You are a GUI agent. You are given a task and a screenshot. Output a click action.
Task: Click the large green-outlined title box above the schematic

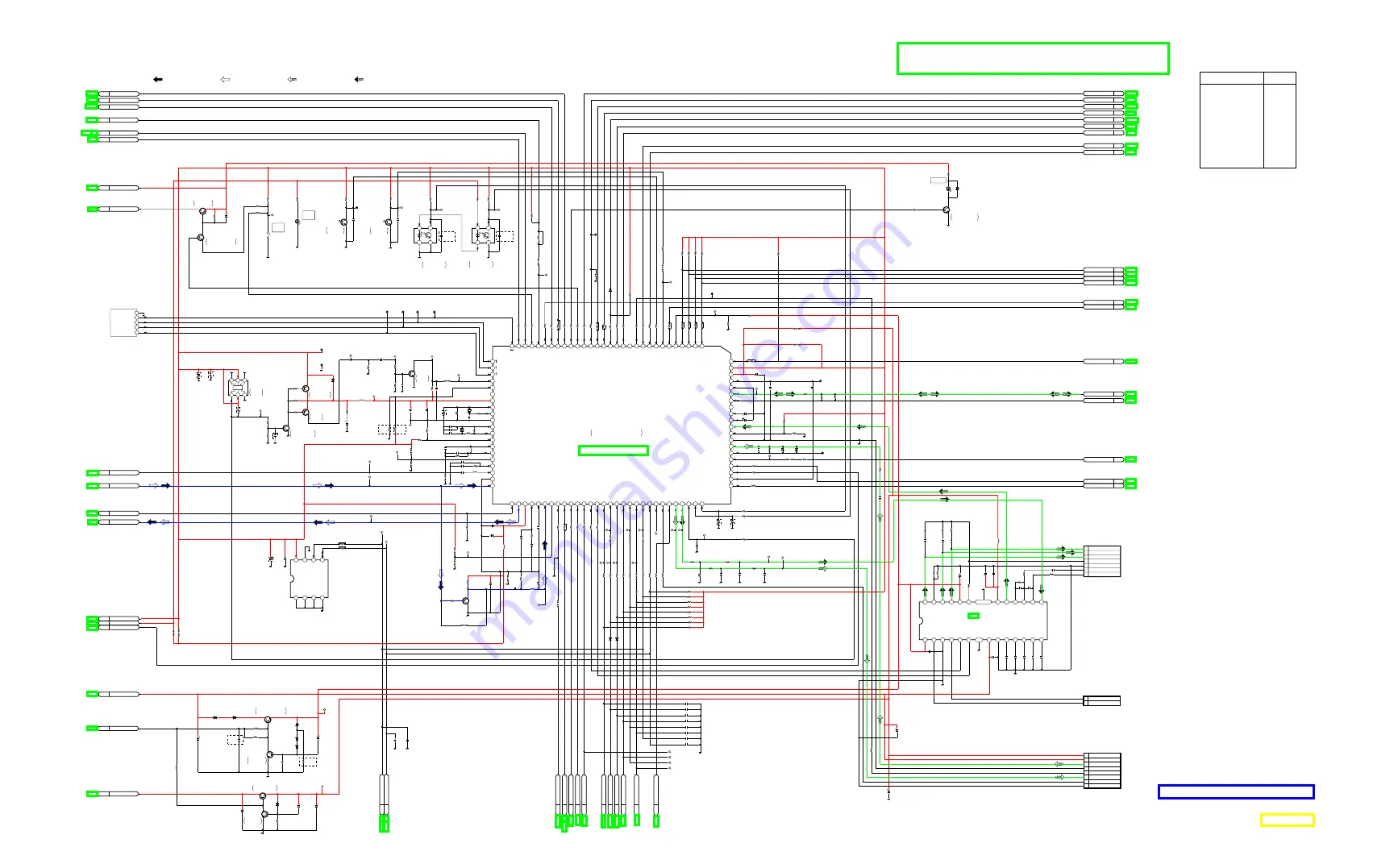coord(1033,59)
